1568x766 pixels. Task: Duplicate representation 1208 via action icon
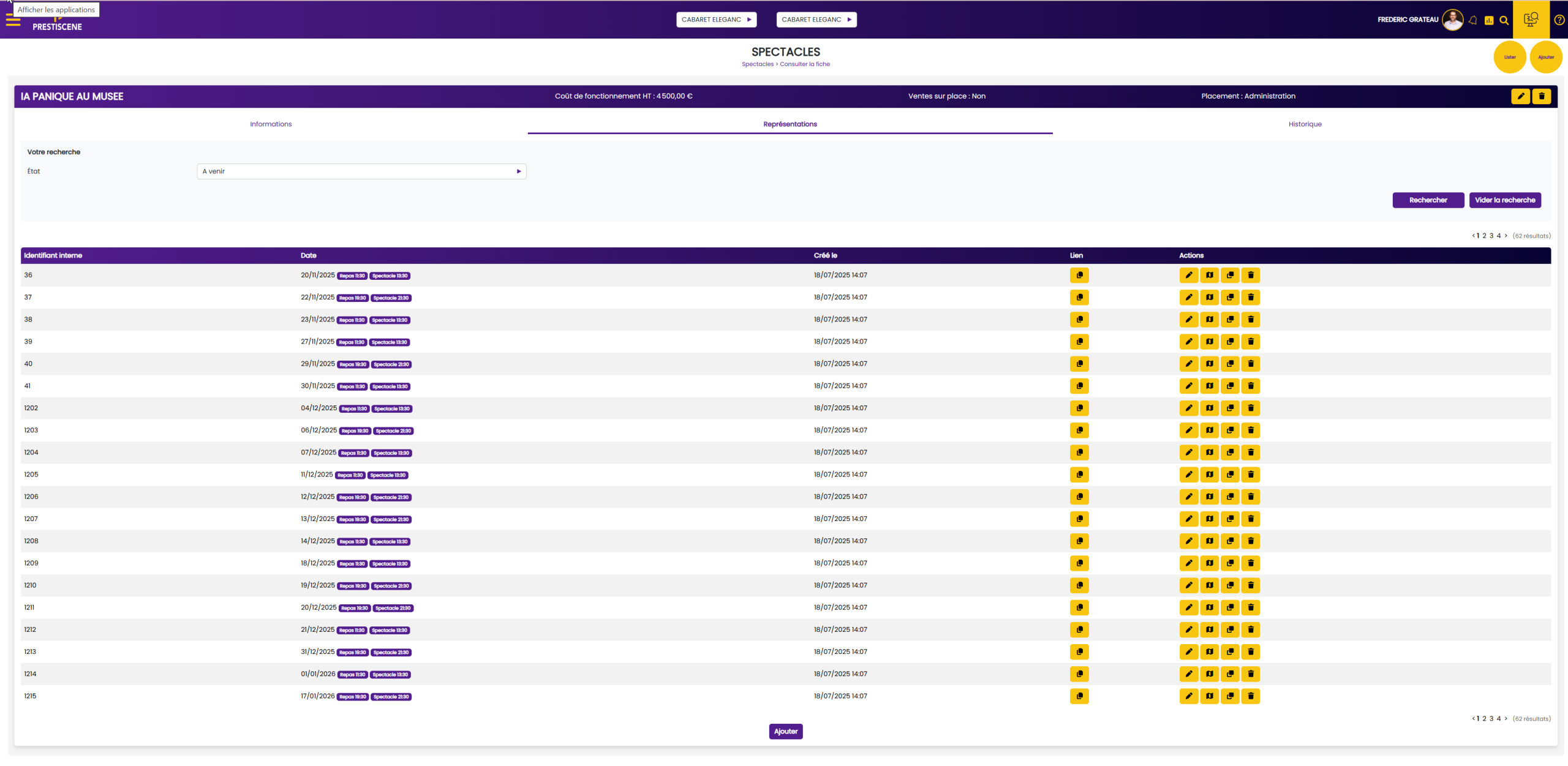pyautogui.click(x=1230, y=541)
